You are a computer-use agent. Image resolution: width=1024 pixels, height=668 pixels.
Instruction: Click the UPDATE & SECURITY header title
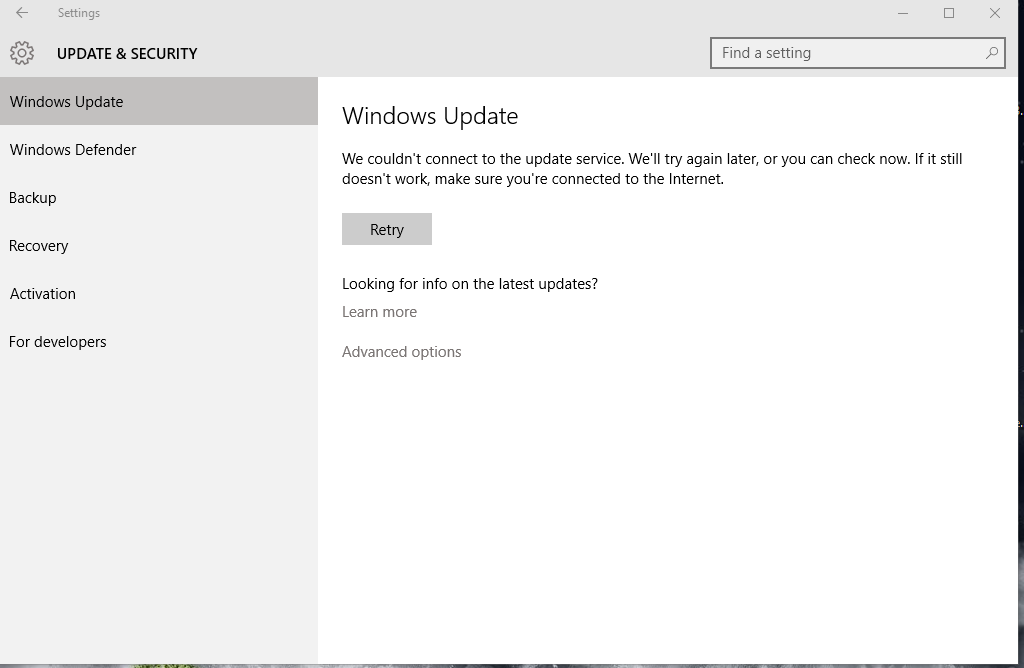pyautogui.click(x=127, y=54)
